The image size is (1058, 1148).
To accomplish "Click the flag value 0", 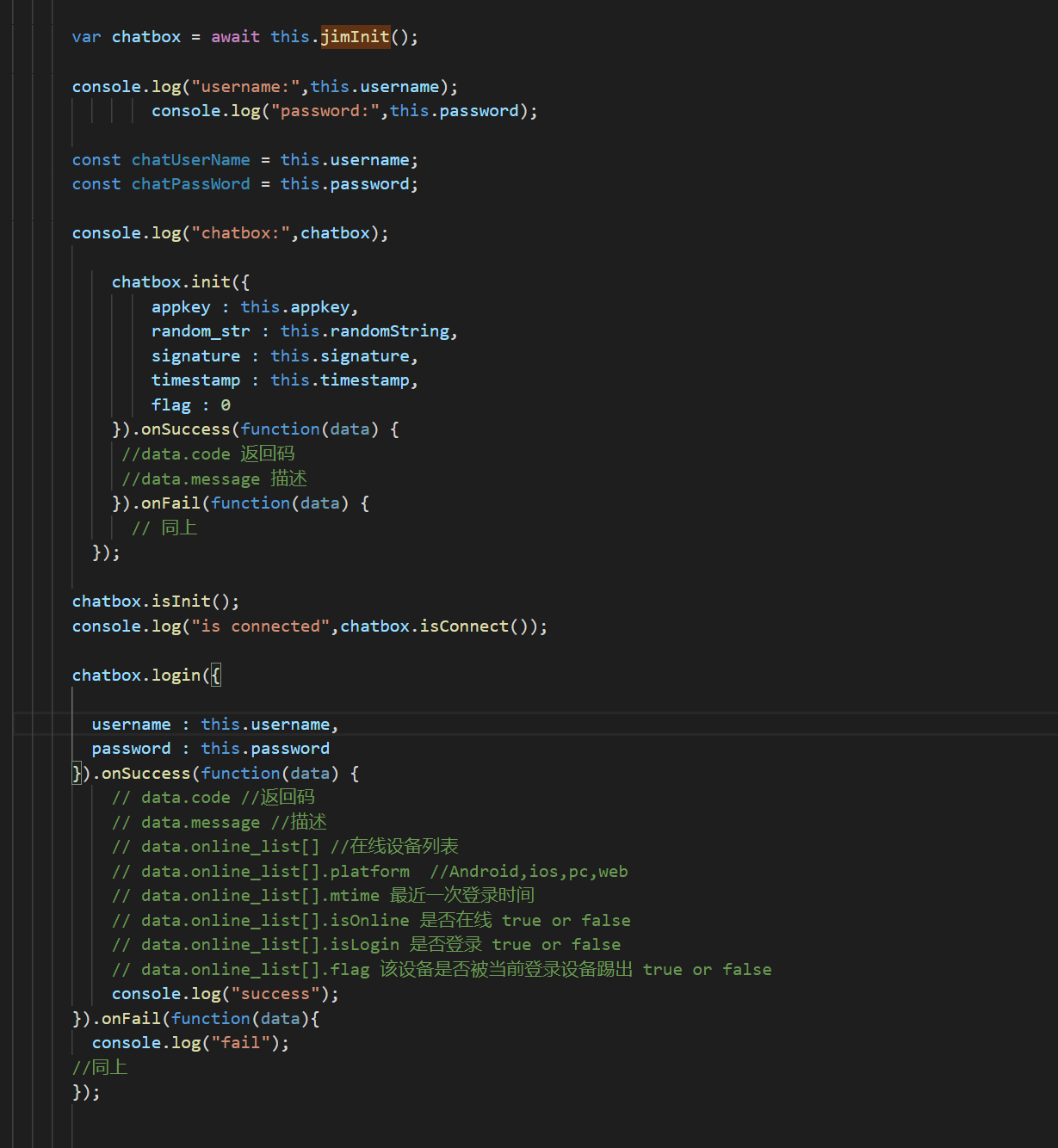I will 226,405.
